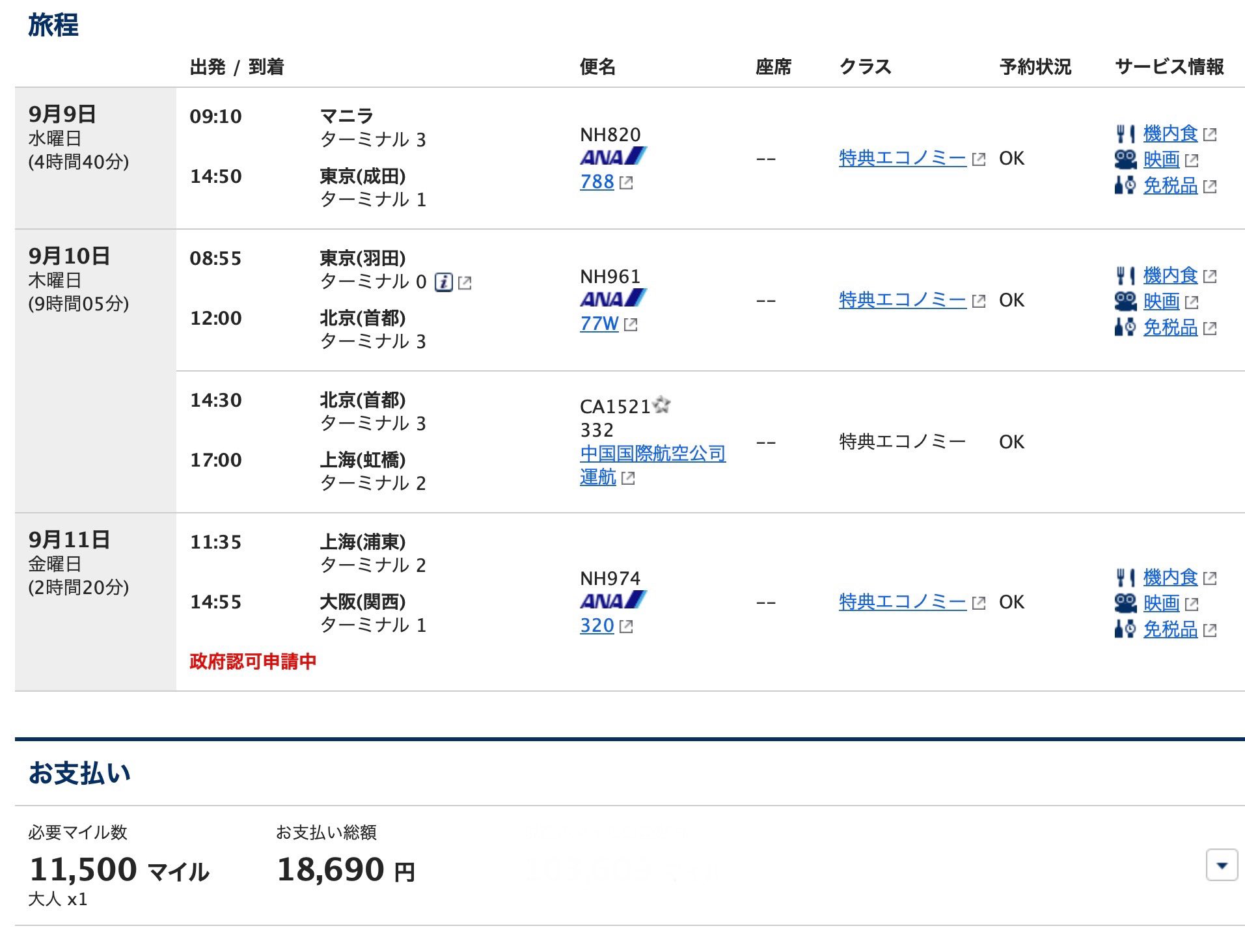Click meal cutlery icon in NH974 row
Image resolution: width=1245 pixels, height=952 pixels.
(1126, 578)
